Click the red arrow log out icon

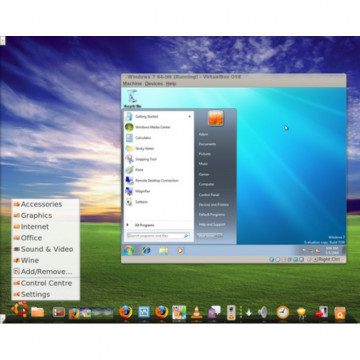pos(322,312)
